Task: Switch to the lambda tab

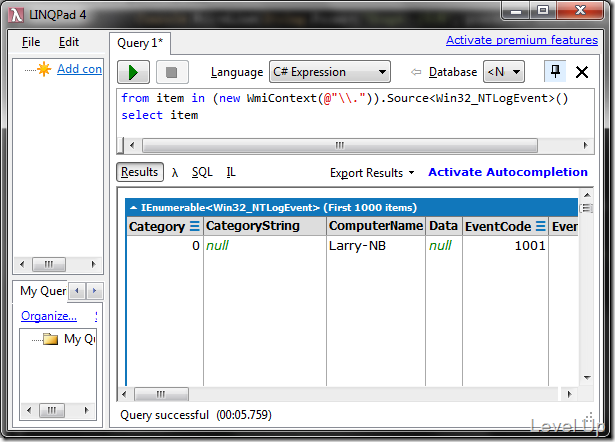Action: tap(175, 173)
